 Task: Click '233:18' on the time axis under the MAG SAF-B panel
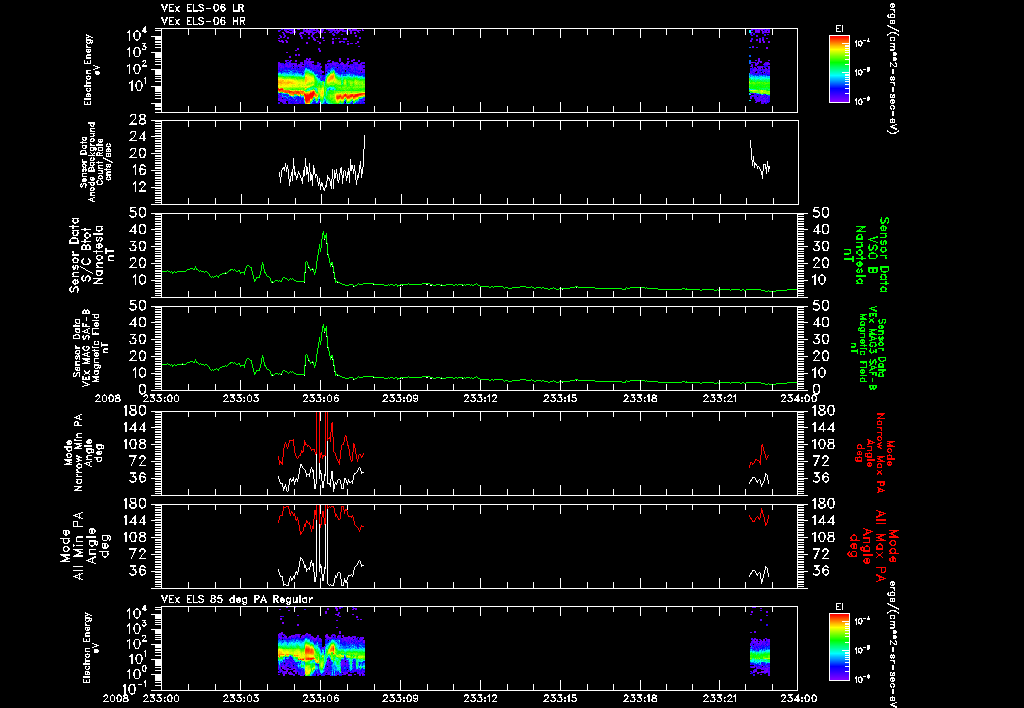(639, 398)
